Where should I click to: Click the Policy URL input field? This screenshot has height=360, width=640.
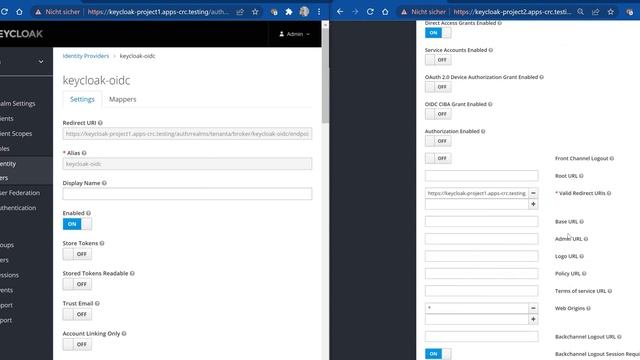(x=482, y=273)
